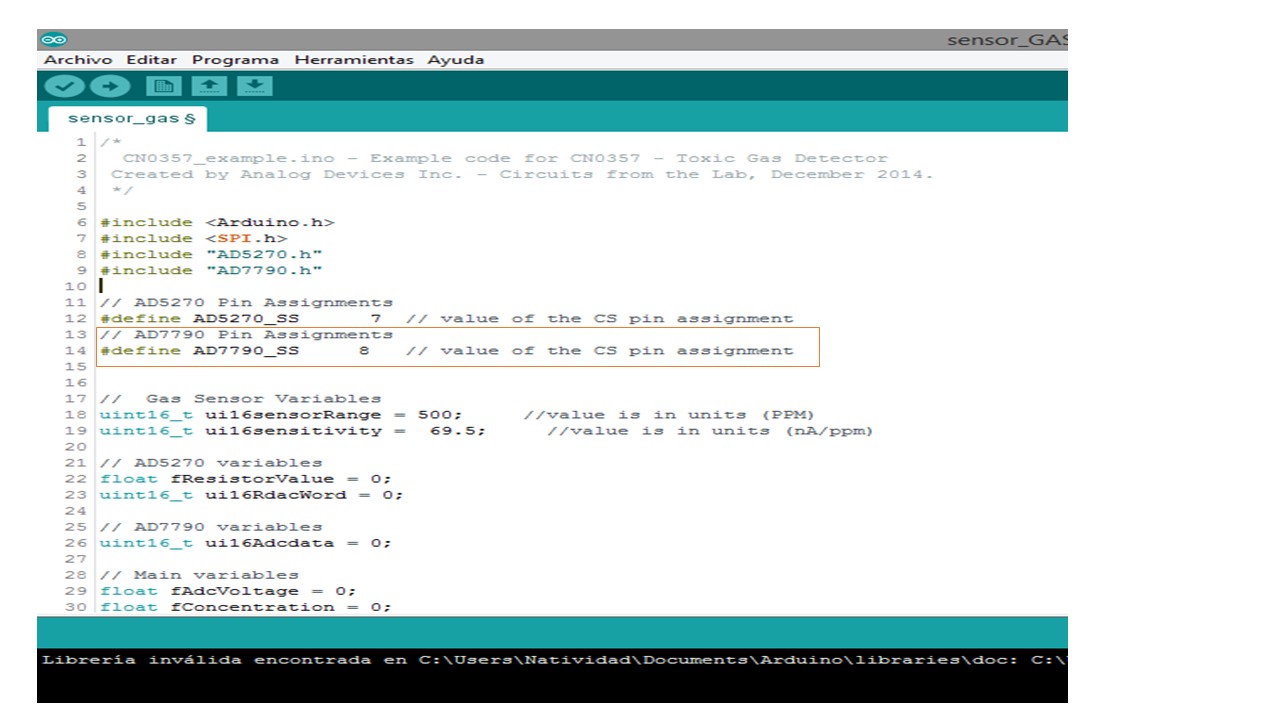Click '// AD7790 variables' comment

pos(211,527)
